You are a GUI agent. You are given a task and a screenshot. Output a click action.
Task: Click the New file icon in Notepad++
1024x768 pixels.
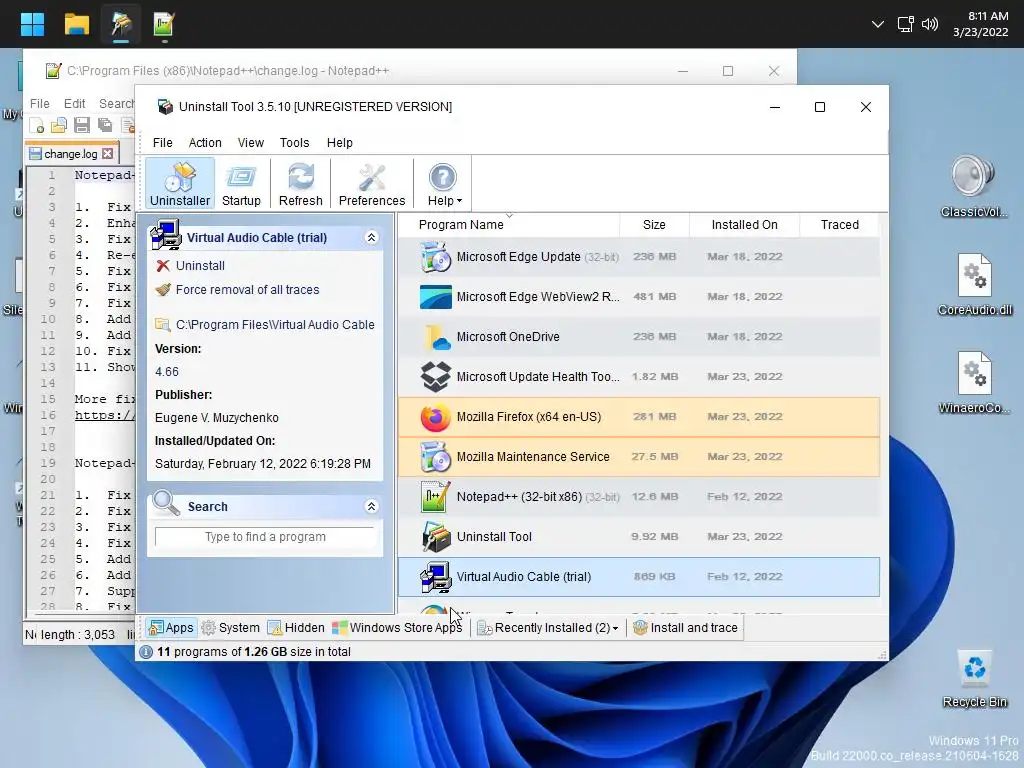pyautogui.click(x=37, y=125)
